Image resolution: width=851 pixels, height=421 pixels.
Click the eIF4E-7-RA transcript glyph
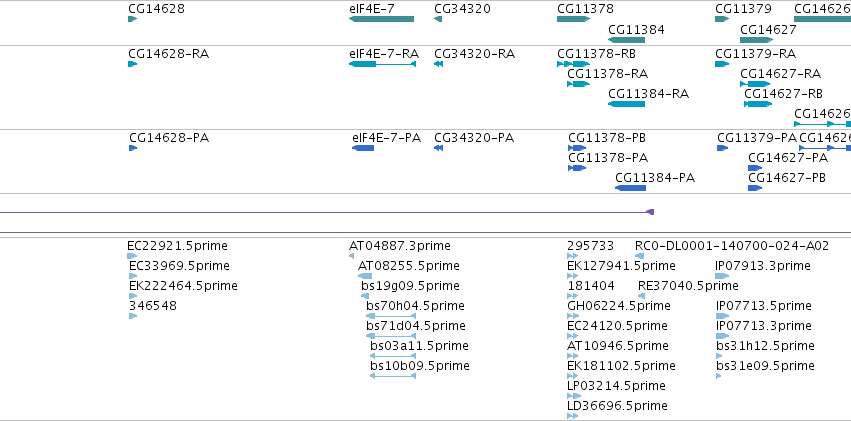(382, 64)
